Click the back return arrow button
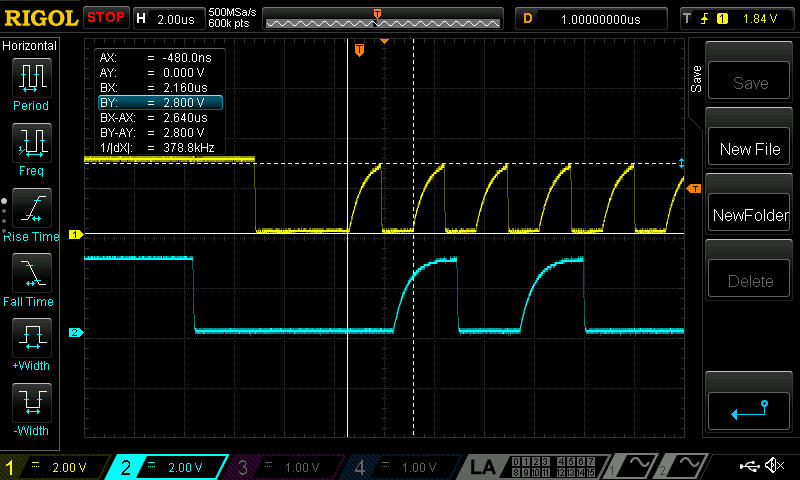Viewport: 800px width, 480px height. 749,411
